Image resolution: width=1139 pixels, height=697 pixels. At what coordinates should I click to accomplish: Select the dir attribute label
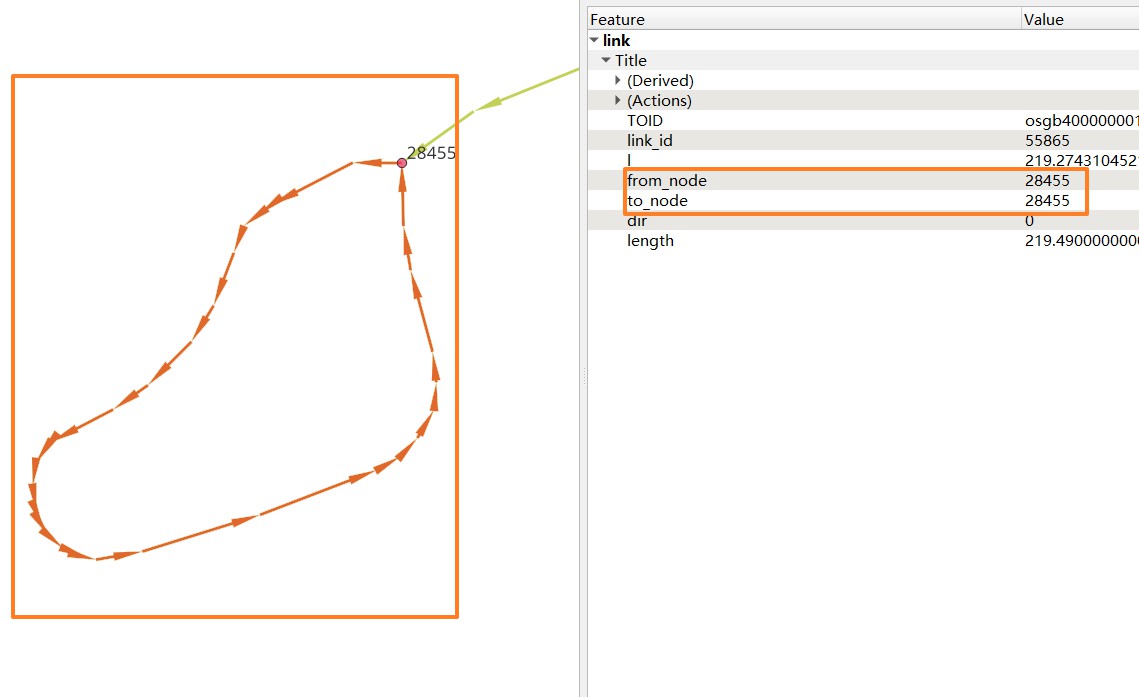[637, 221]
